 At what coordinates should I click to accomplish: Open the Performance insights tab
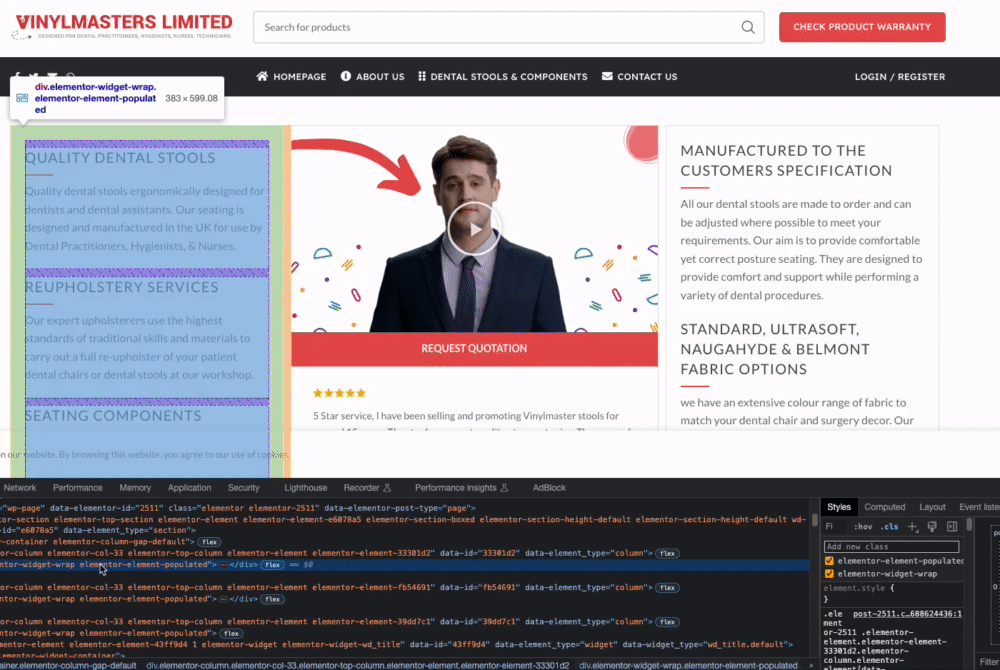coord(461,488)
